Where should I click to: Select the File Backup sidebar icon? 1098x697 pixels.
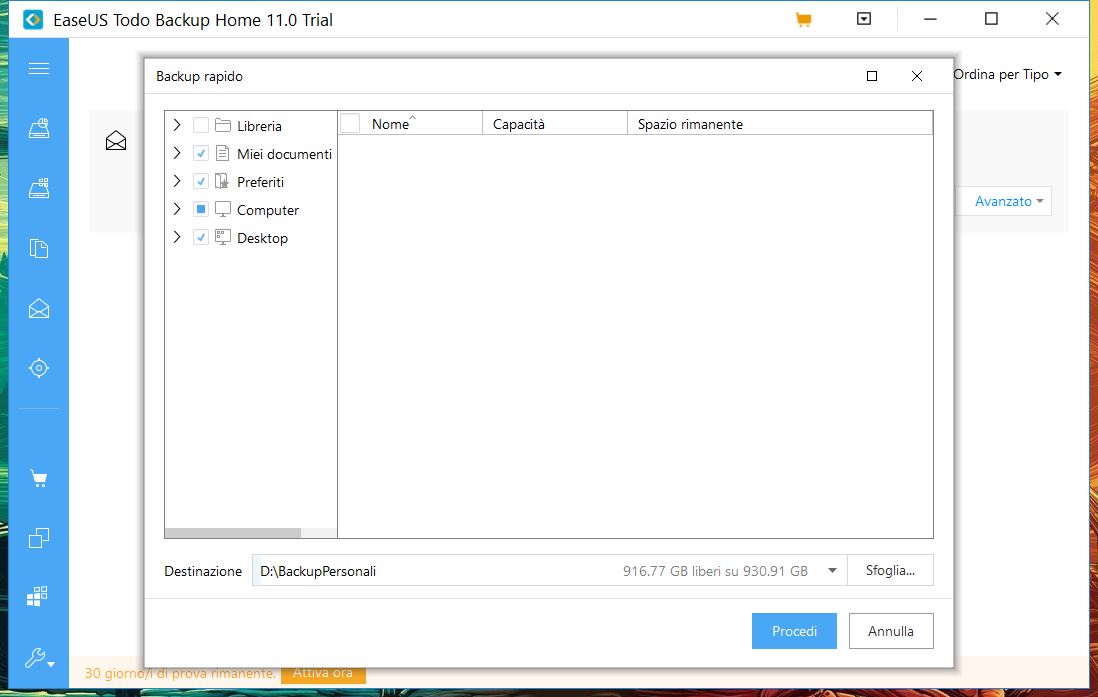click(x=39, y=248)
